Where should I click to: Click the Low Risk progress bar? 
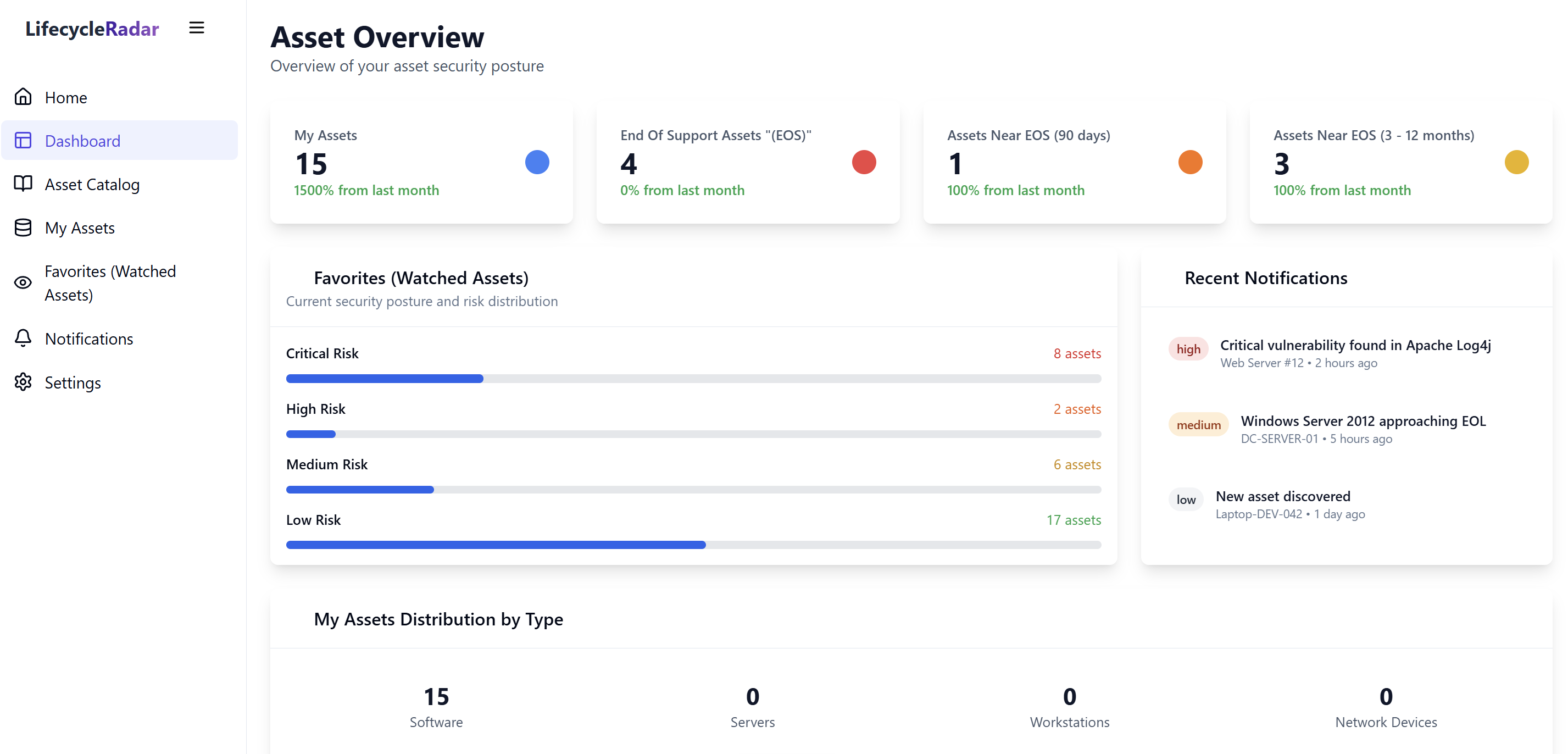point(693,545)
